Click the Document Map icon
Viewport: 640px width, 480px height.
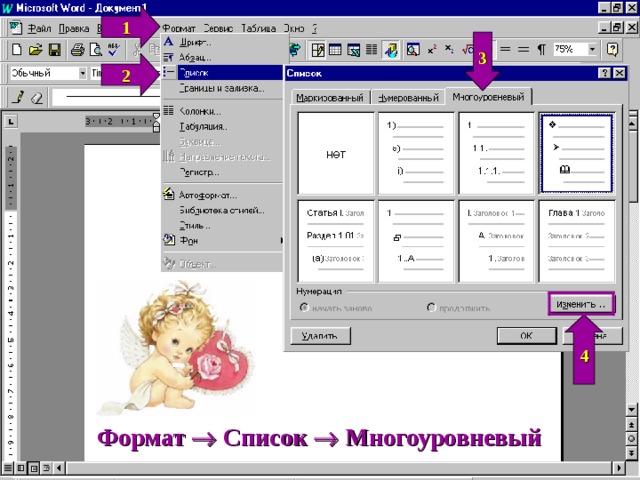click(413, 50)
